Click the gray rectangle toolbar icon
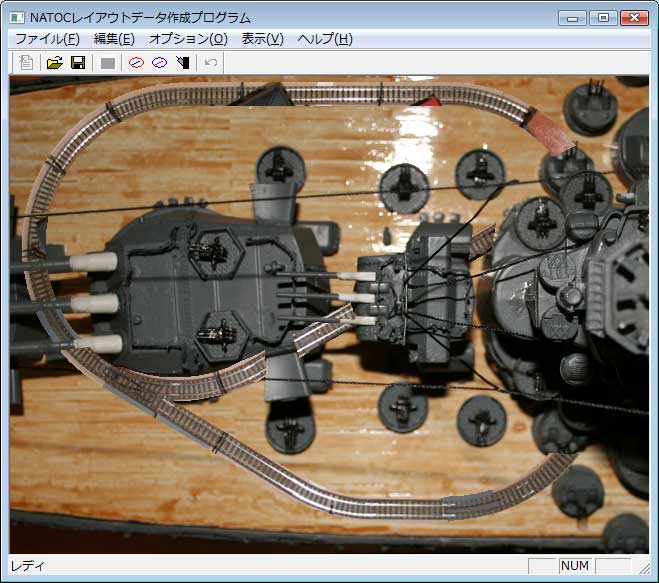 click(108, 63)
